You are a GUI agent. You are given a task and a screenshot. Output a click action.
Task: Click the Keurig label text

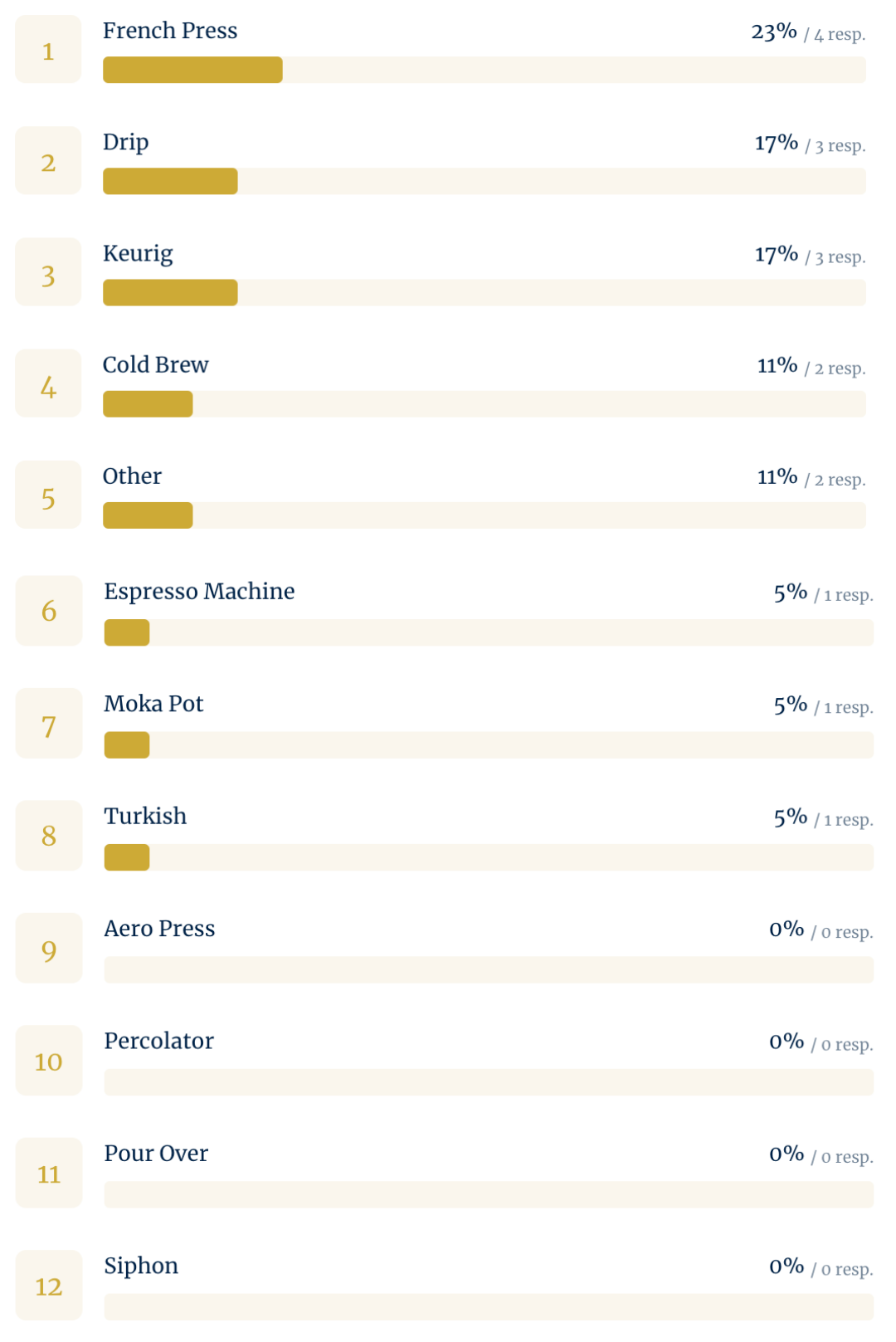coord(138,254)
